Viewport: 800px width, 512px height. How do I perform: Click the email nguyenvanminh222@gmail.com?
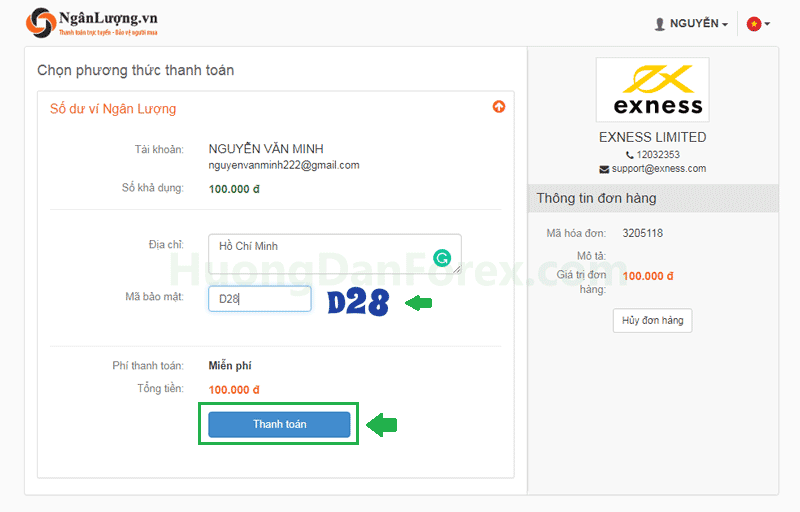(284, 165)
